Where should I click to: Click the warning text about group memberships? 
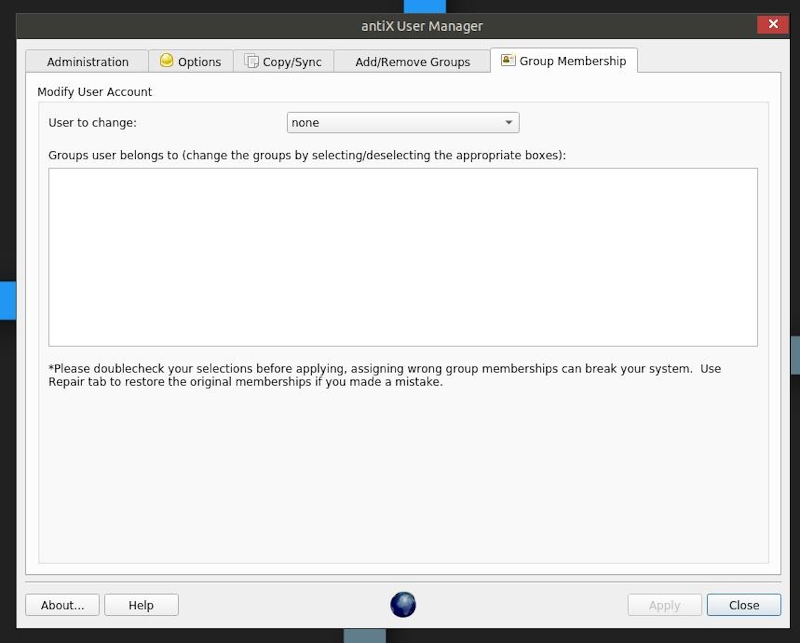tap(400, 375)
